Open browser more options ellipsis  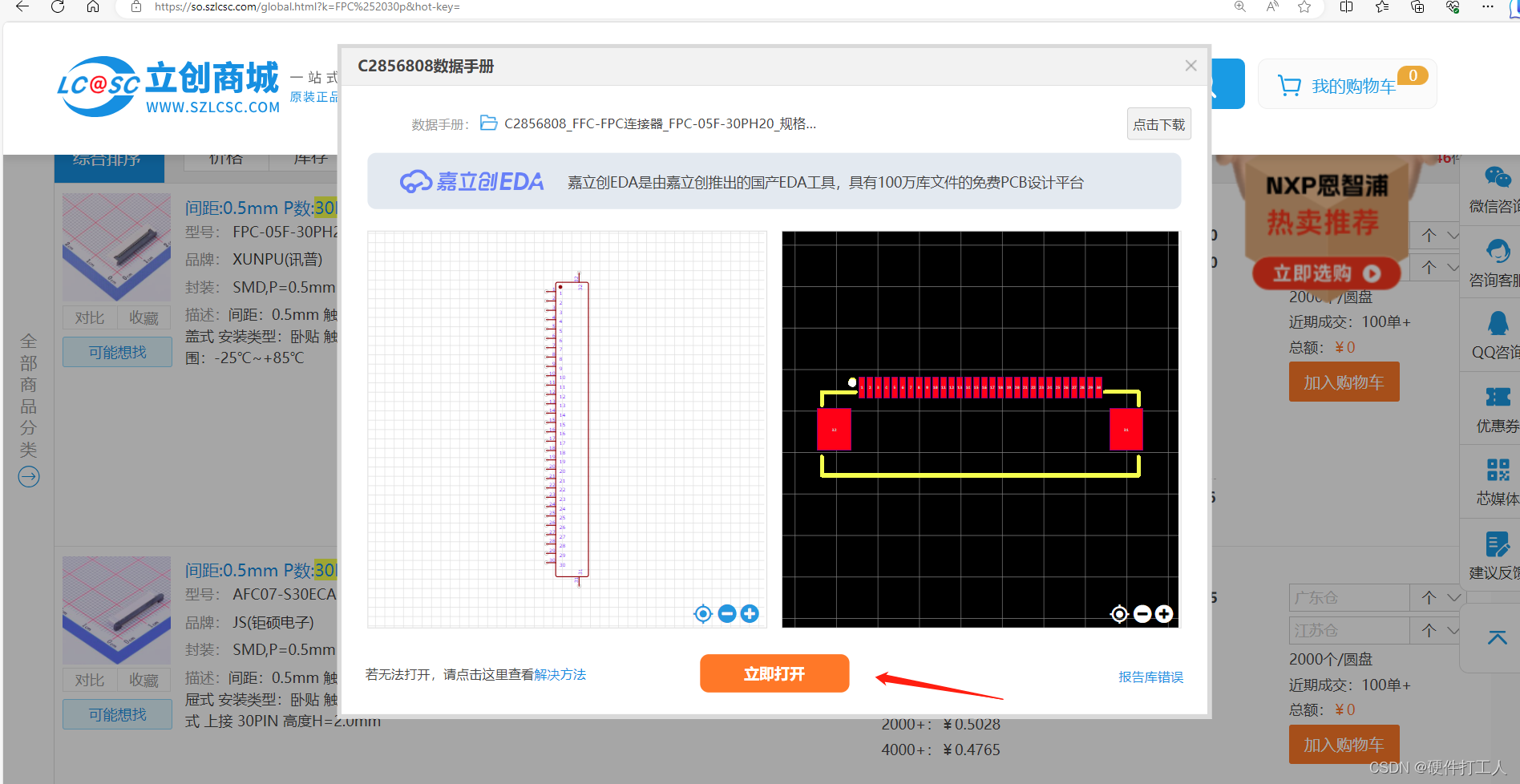1488,6
